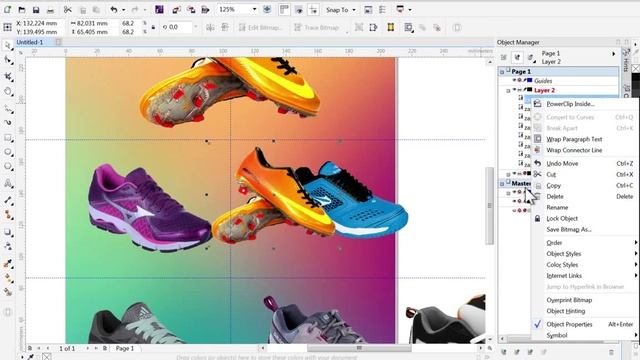640x360 pixels.
Task: Toggle Show Object Properties in Object Manager
Action: pyautogui.click(x=504, y=58)
